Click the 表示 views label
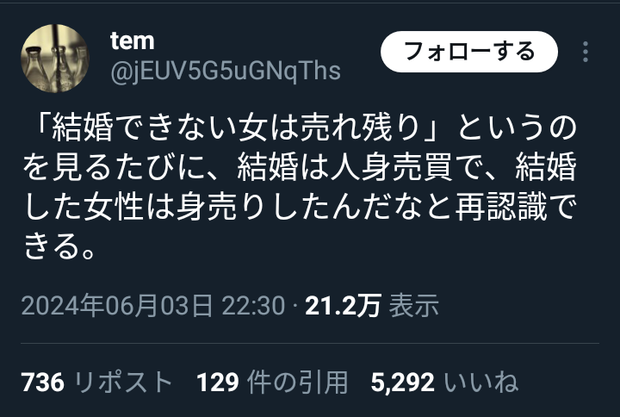This screenshot has height=417, width=620. pyautogui.click(x=414, y=306)
